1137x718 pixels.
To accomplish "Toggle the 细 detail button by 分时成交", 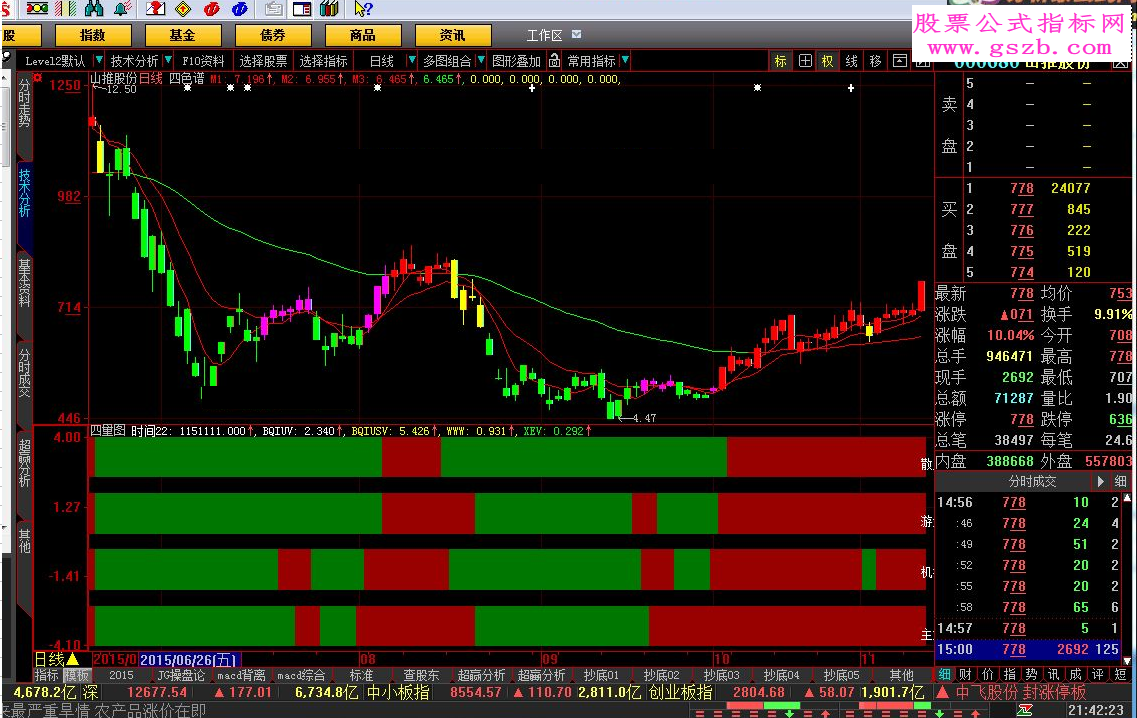I will pyautogui.click(x=1120, y=481).
